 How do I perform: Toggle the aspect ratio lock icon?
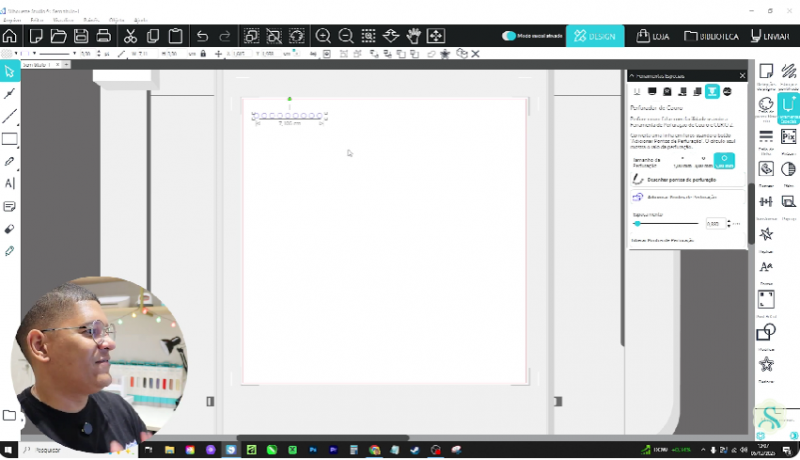[x=203, y=54]
